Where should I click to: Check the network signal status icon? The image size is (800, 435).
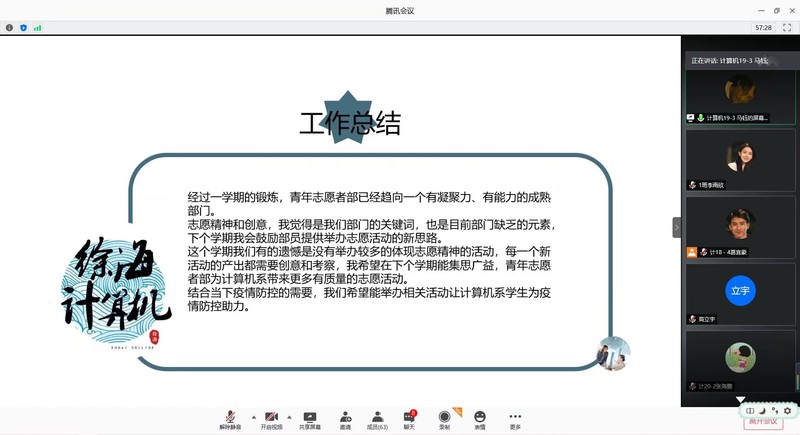pos(38,28)
